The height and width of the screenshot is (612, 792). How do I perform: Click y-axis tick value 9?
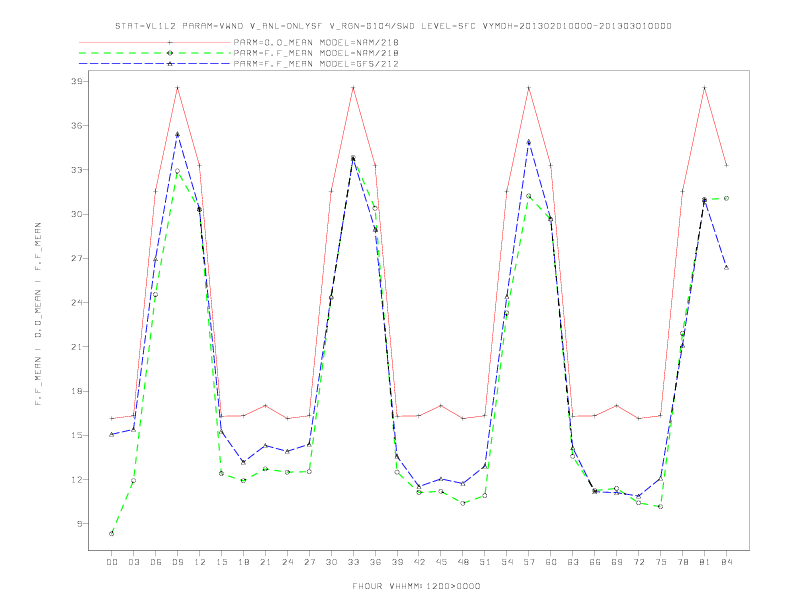[x=79, y=524]
